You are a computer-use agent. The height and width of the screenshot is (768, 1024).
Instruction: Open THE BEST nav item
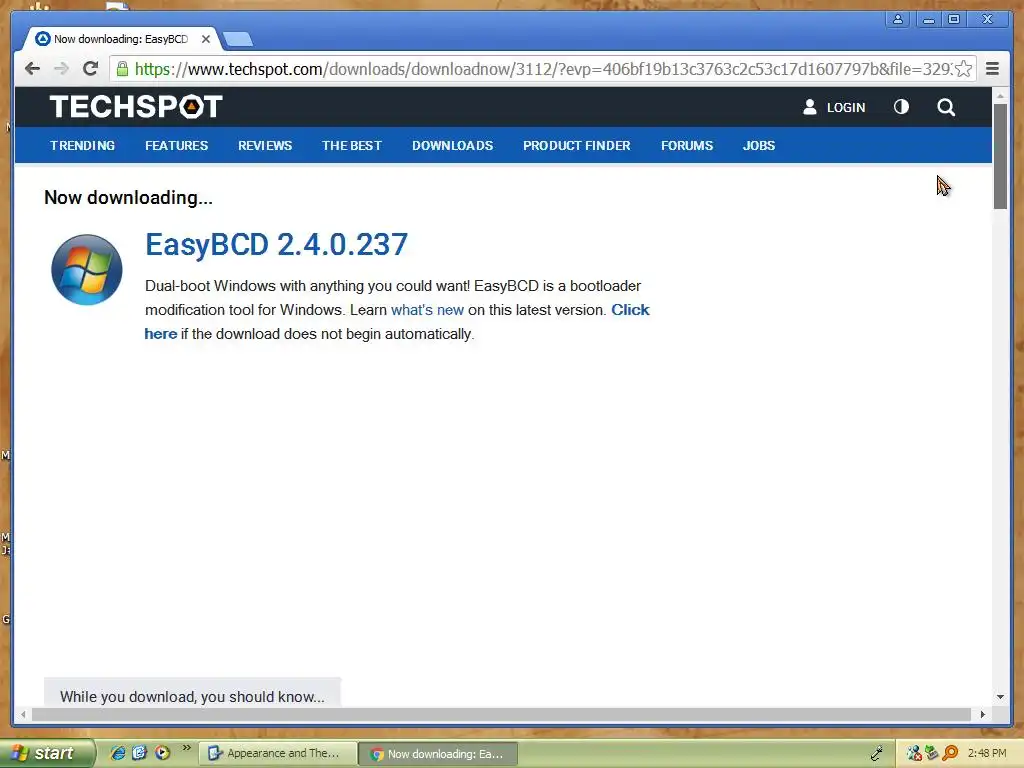point(351,146)
